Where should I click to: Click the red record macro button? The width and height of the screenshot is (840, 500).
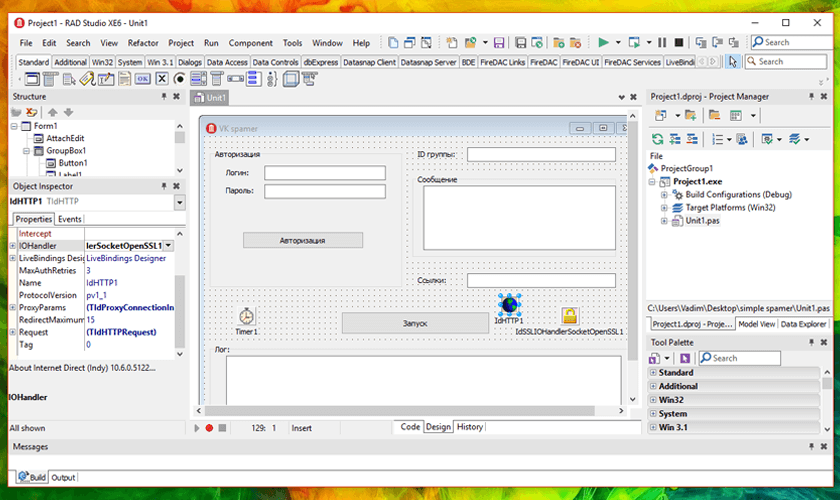pos(209,428)
